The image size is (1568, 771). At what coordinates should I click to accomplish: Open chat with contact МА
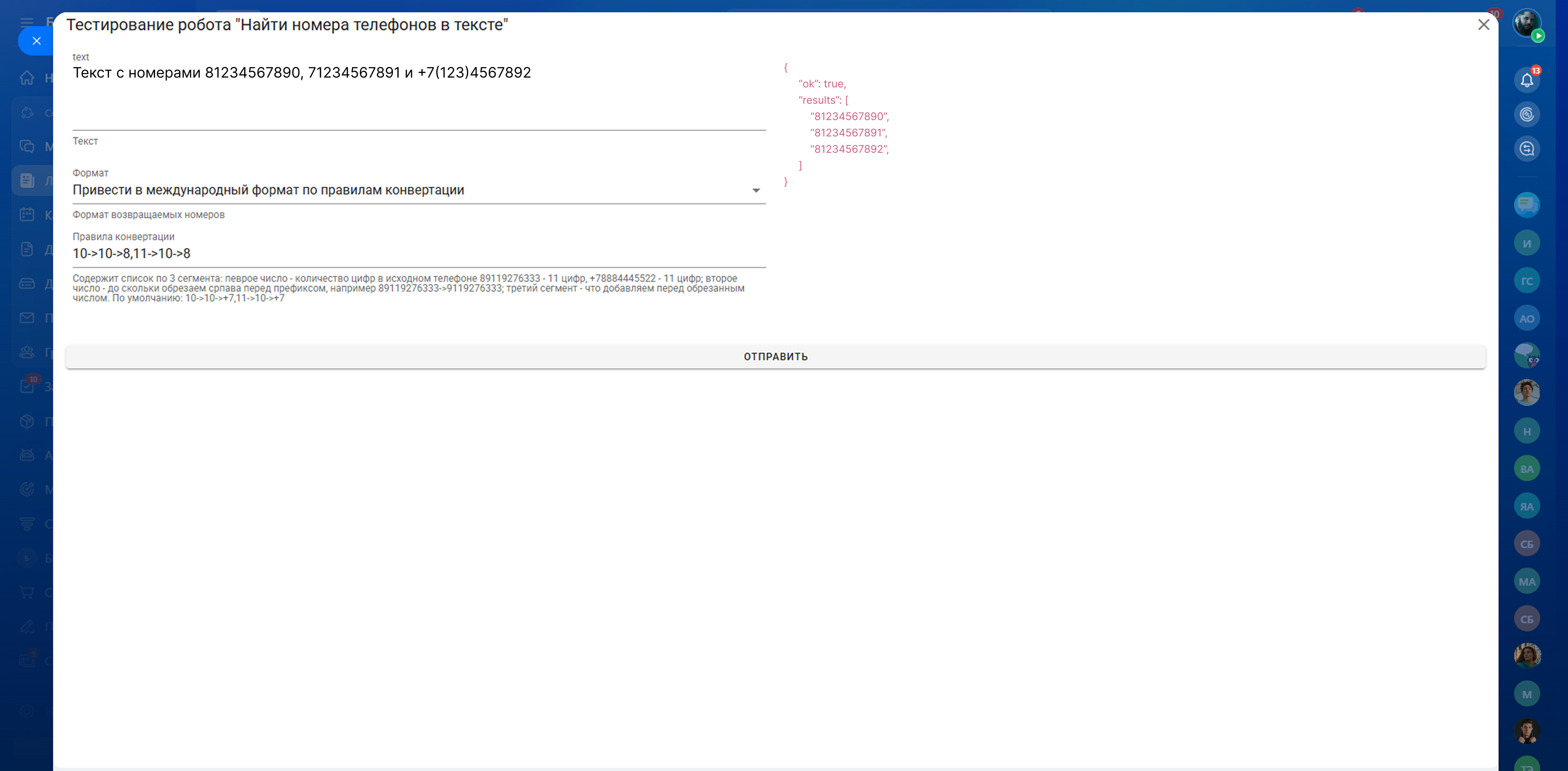(x=1527, y=582)
